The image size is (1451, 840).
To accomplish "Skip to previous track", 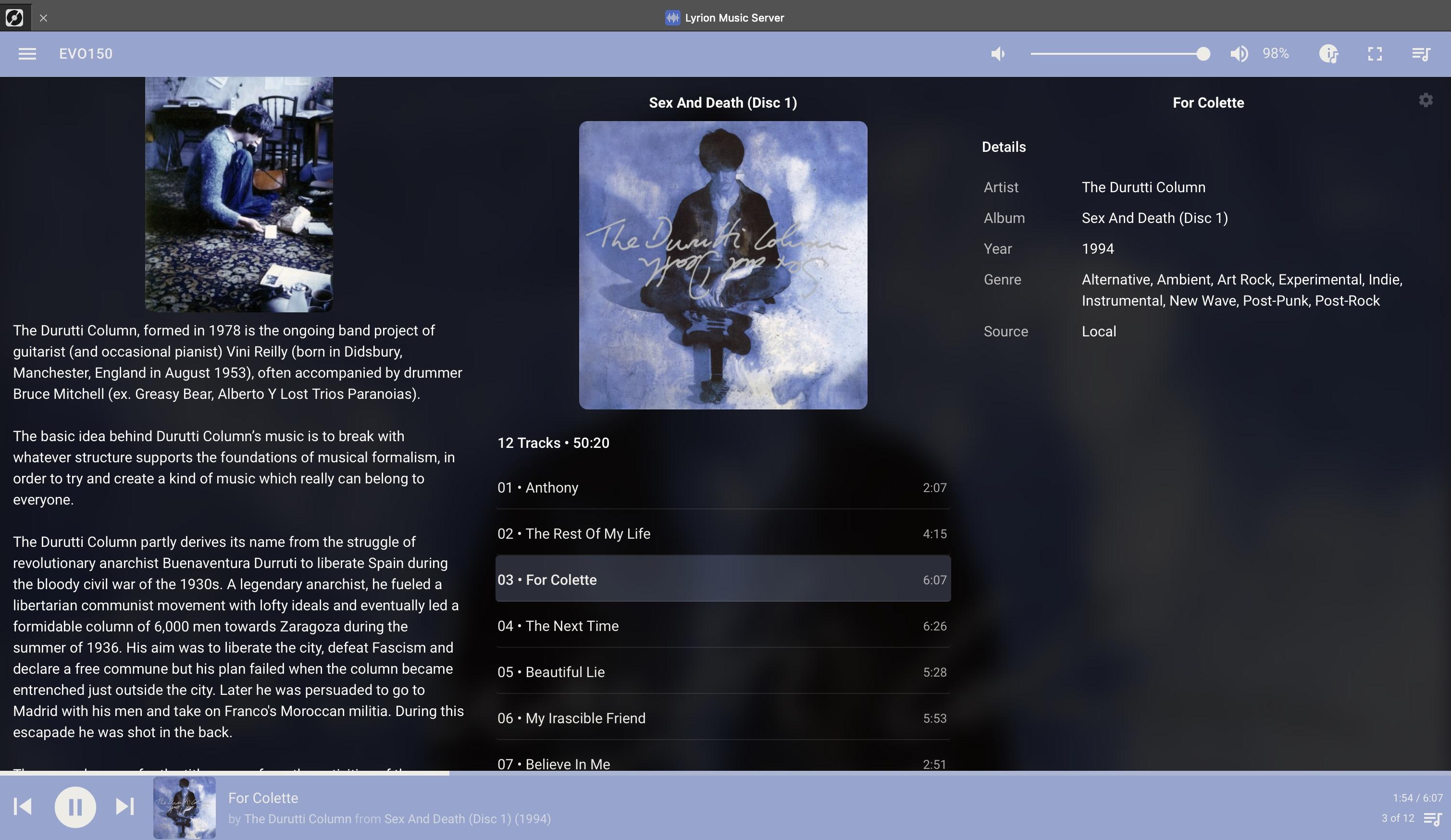I will 23,806.
